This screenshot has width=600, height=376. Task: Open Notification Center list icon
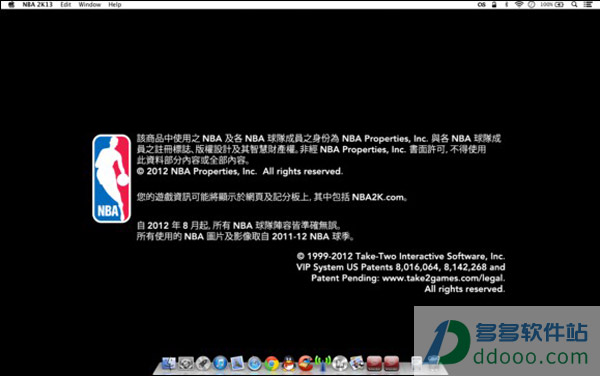pos(588,5)
